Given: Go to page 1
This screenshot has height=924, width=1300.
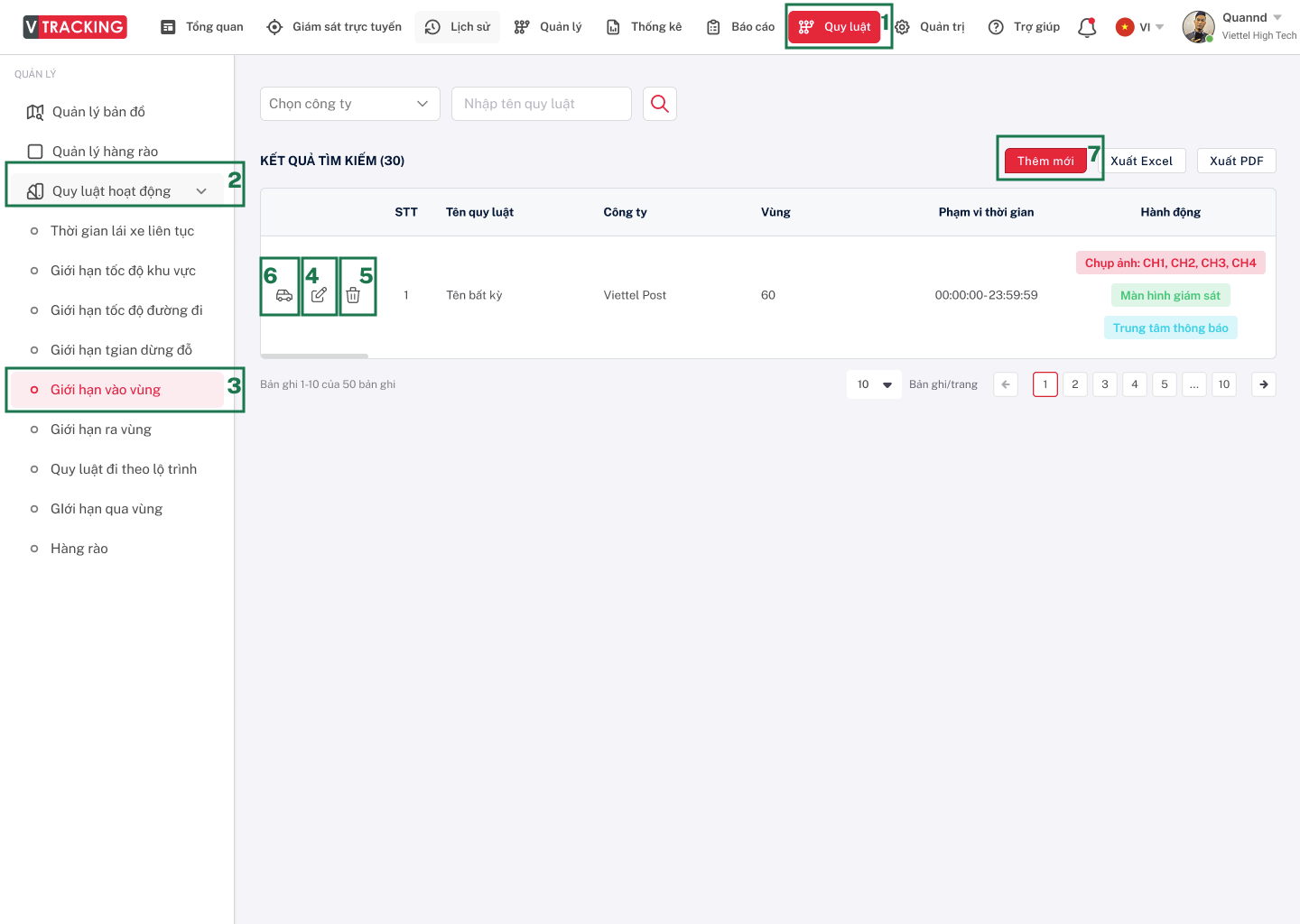Looking at the screenshot, I should click(x=1045, y=384).
